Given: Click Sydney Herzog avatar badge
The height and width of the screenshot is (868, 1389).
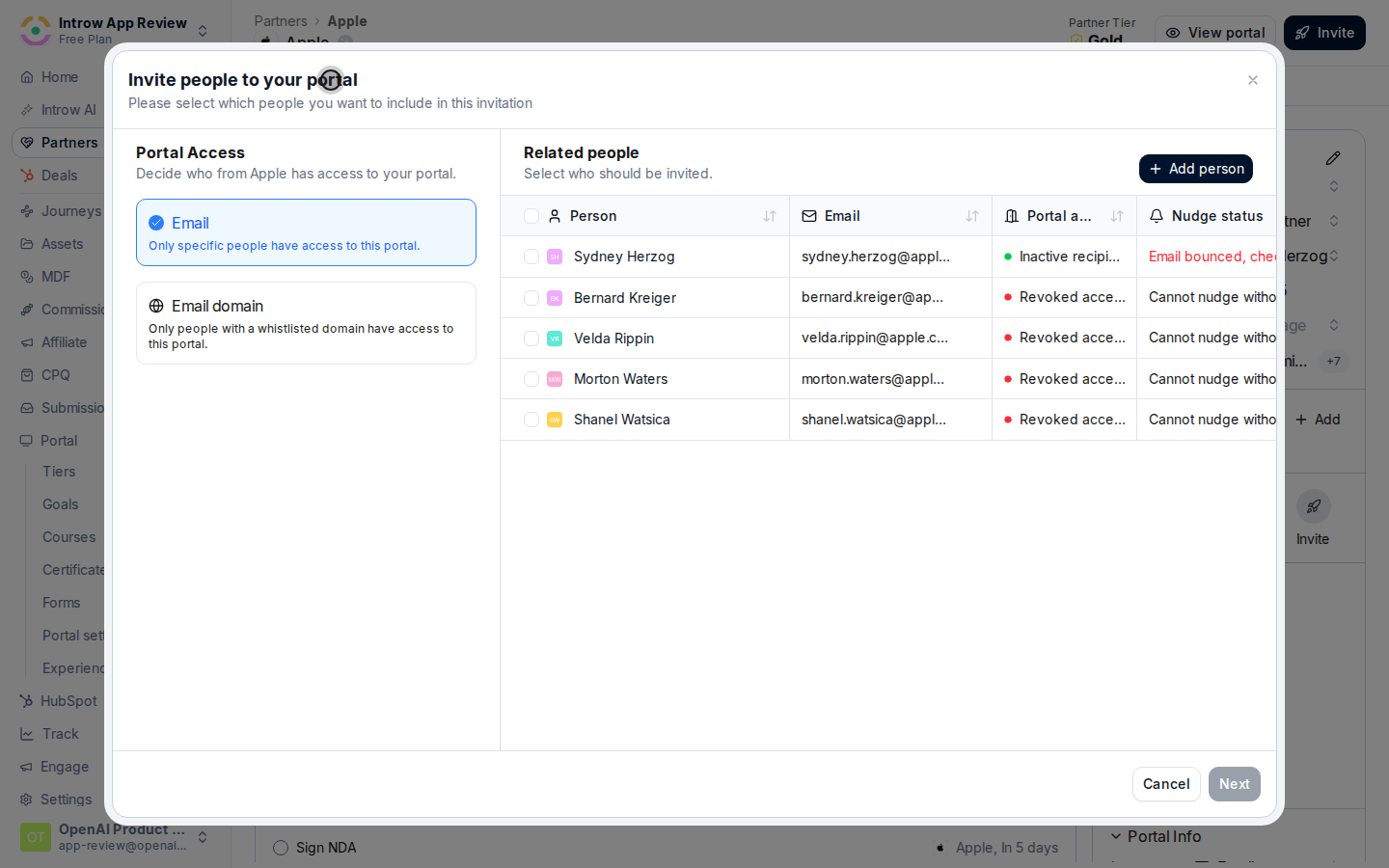Looking at the screenshot, I should coord(555,257).
